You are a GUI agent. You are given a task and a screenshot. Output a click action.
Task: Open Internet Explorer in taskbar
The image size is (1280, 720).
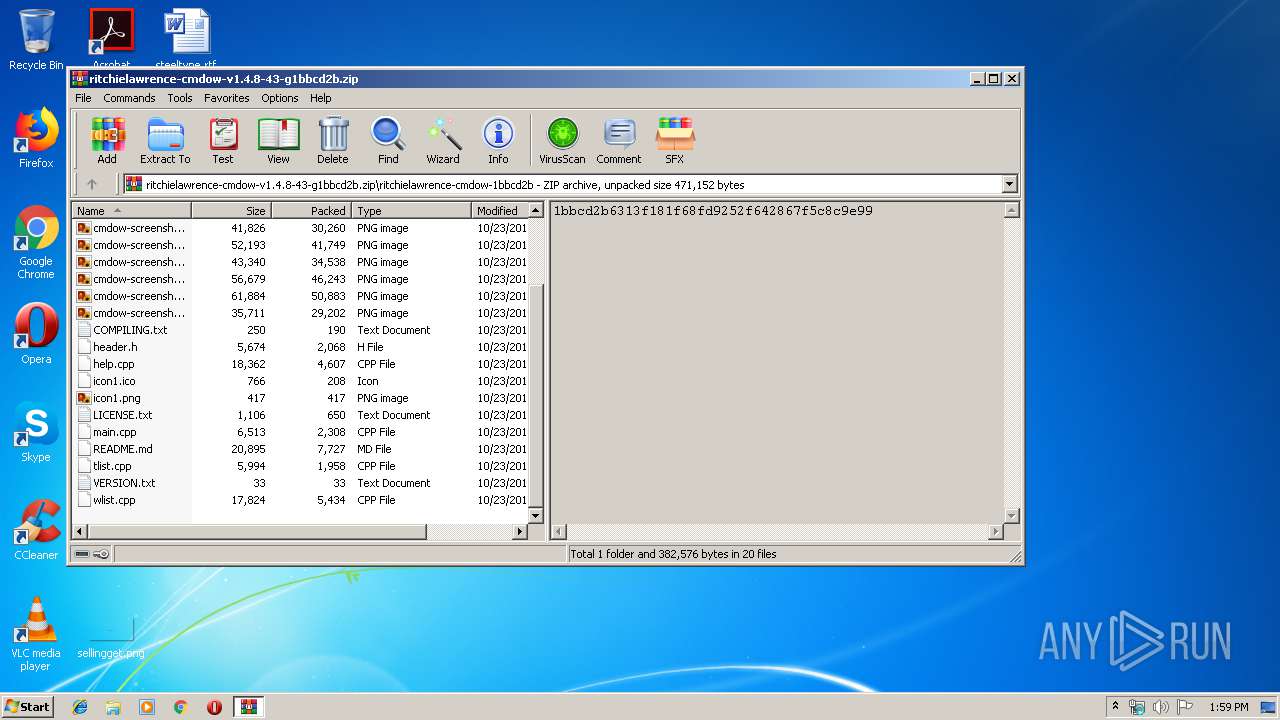pos(80,707)
